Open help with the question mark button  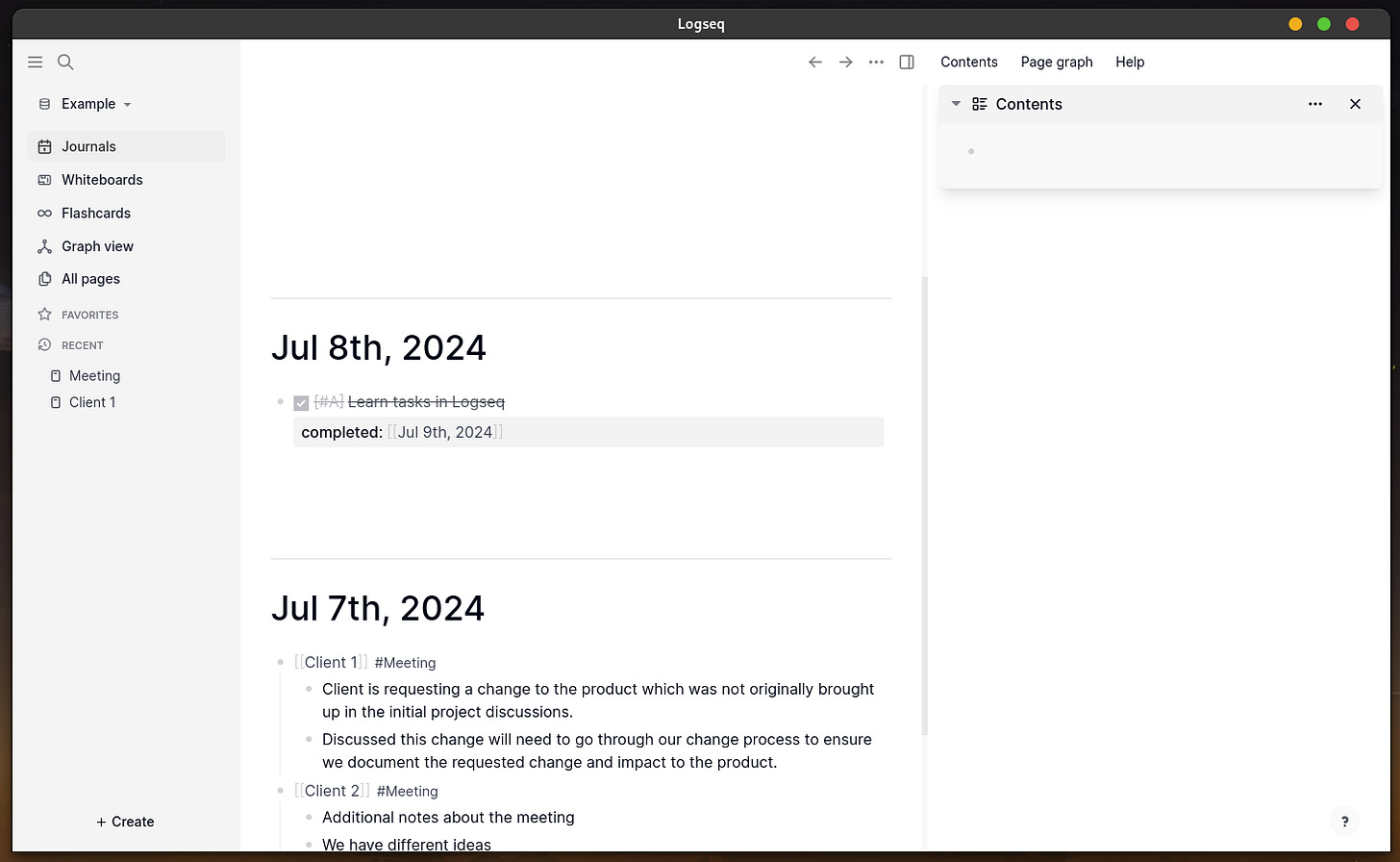coord(1344,821)
